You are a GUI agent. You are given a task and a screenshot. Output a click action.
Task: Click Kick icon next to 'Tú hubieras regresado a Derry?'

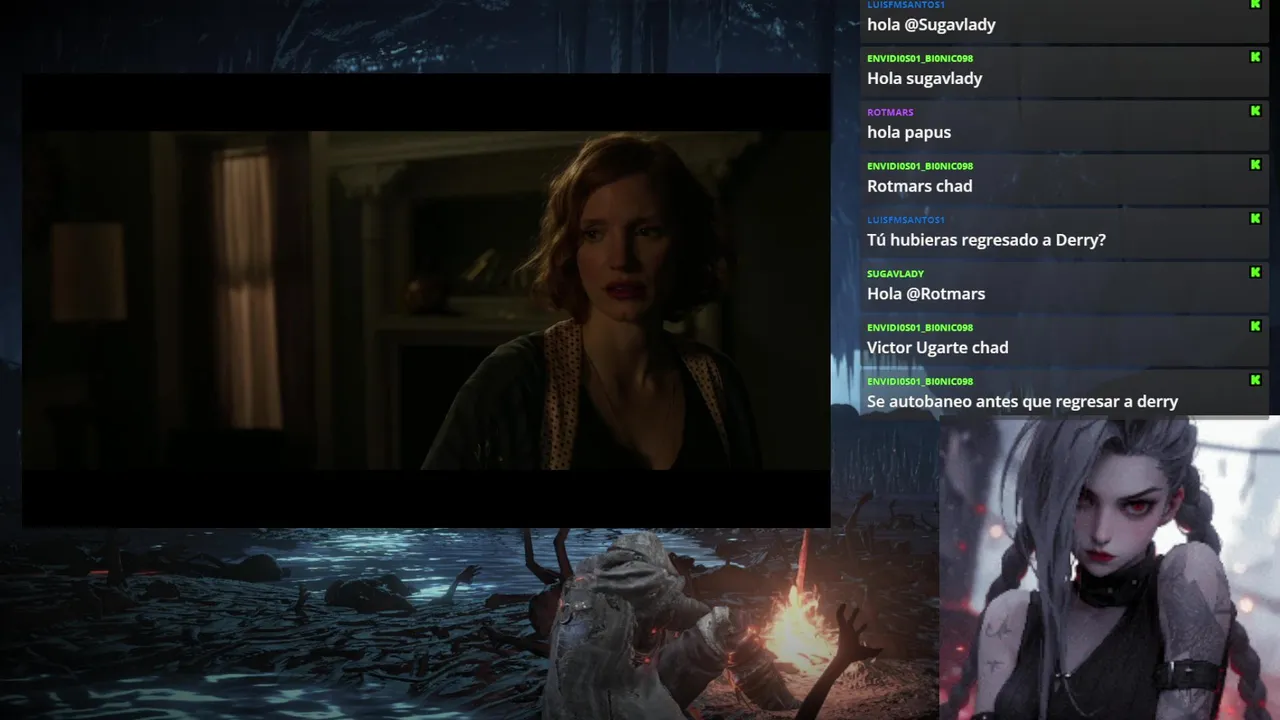[1255, 219]
